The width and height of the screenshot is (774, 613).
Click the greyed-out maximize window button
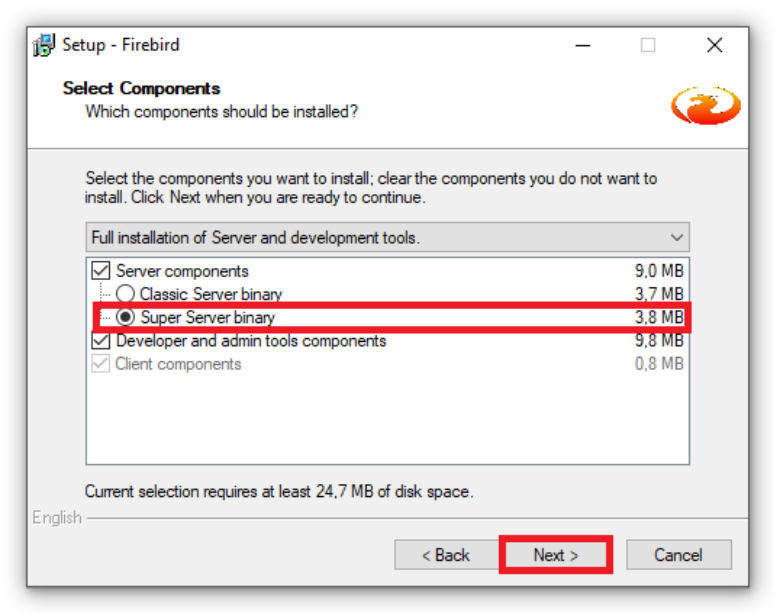[x=648, y=45]
